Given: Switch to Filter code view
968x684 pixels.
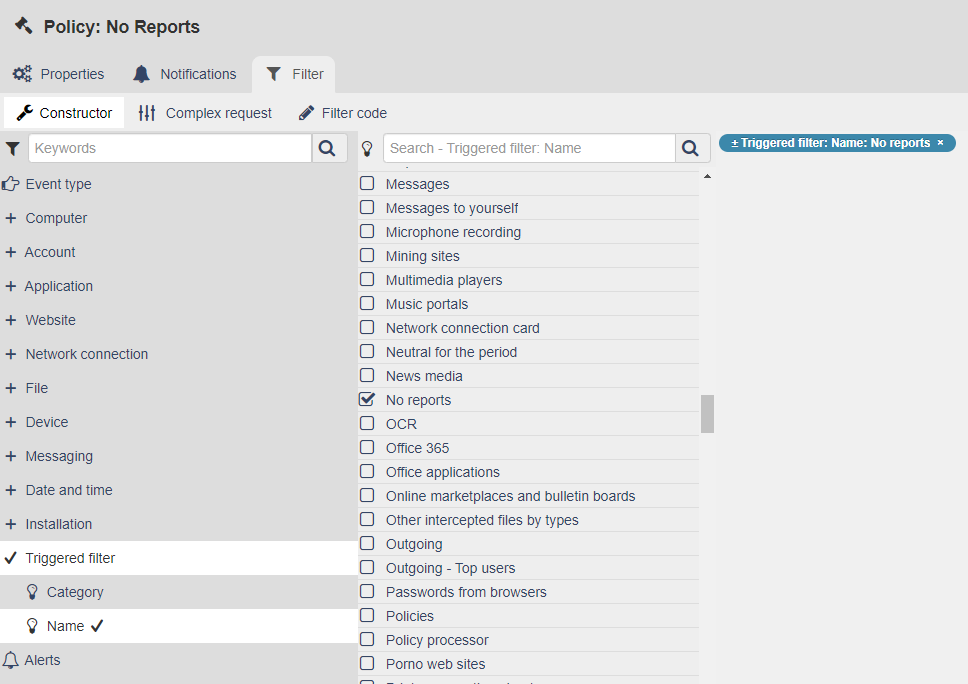Looking at the screenshot, I should (343, 113).
